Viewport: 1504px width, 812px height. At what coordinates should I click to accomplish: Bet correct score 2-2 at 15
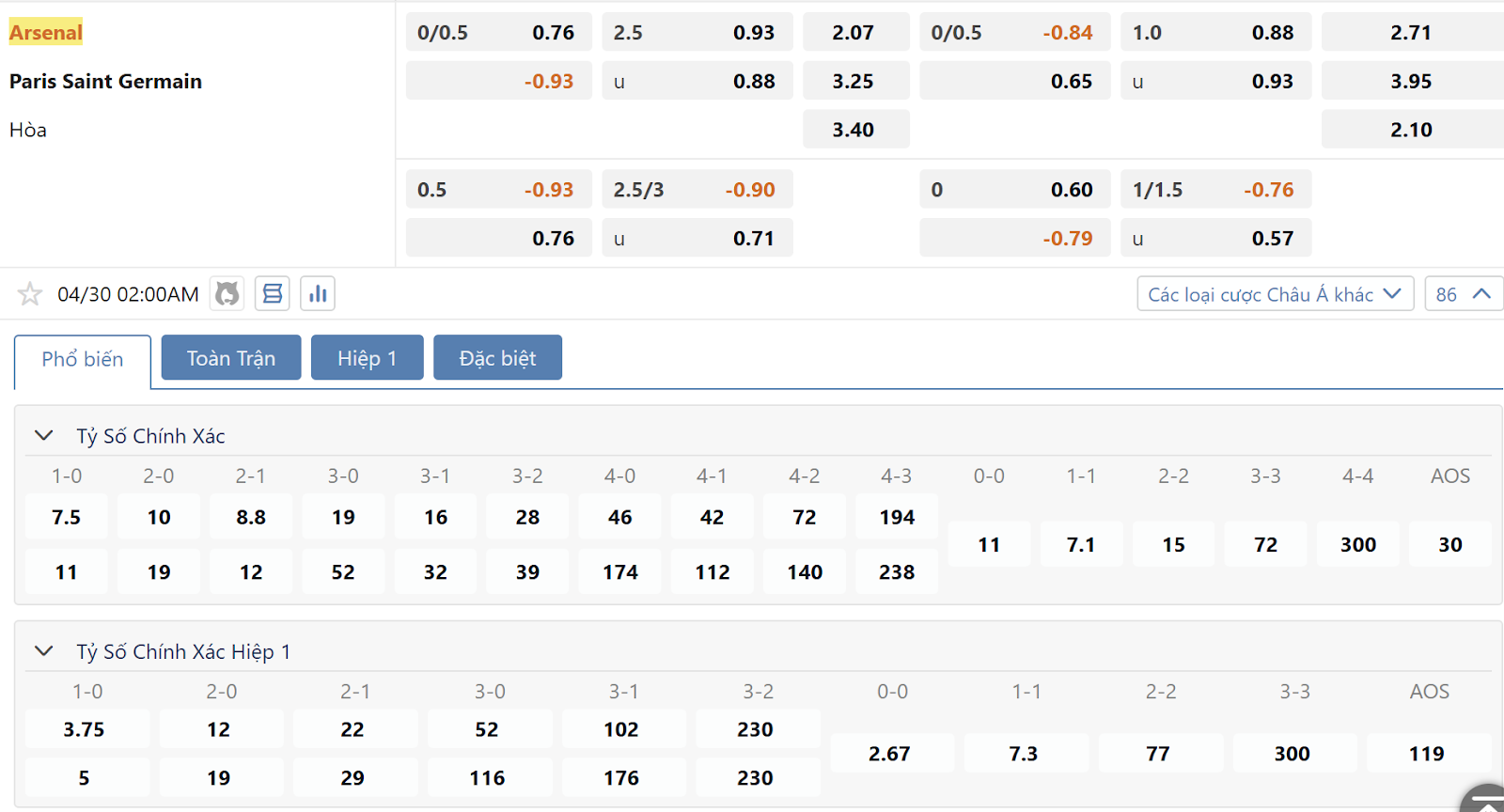tap(1173, 544)
